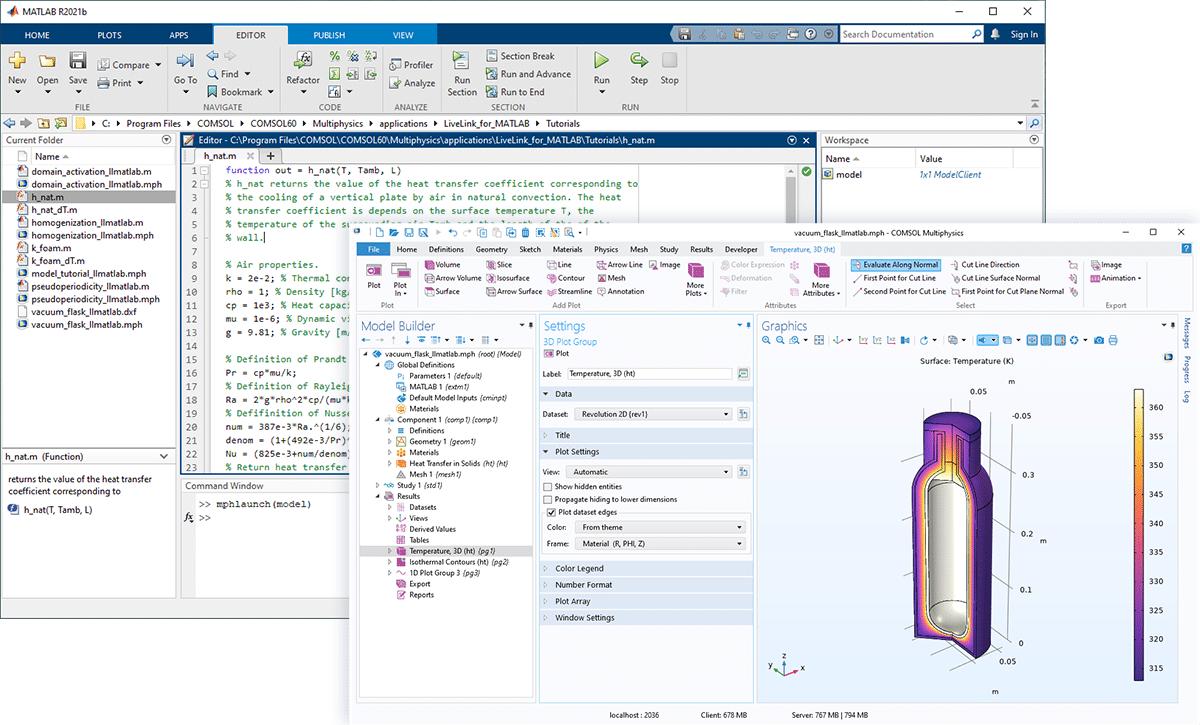
Task: Click the Plot button under 3D Plot Group
Action: (556, 353)
